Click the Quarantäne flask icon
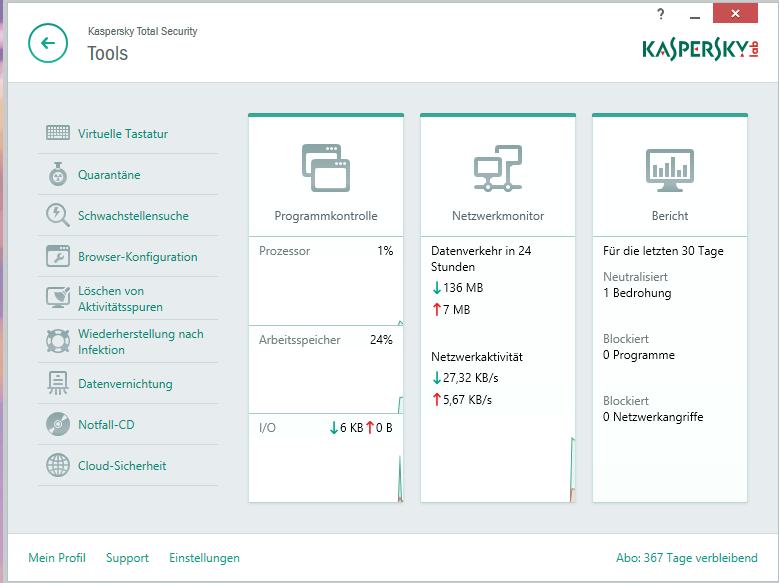This screenshot has height=583, width=779. coord(58,174)
